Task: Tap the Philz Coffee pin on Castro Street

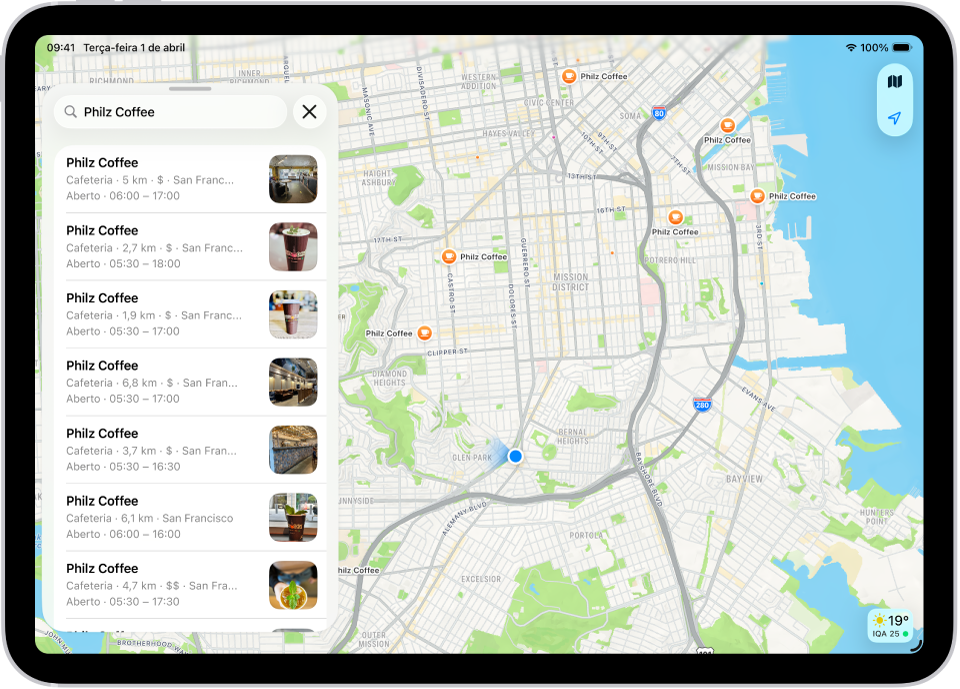Action: tap(448, 256)
